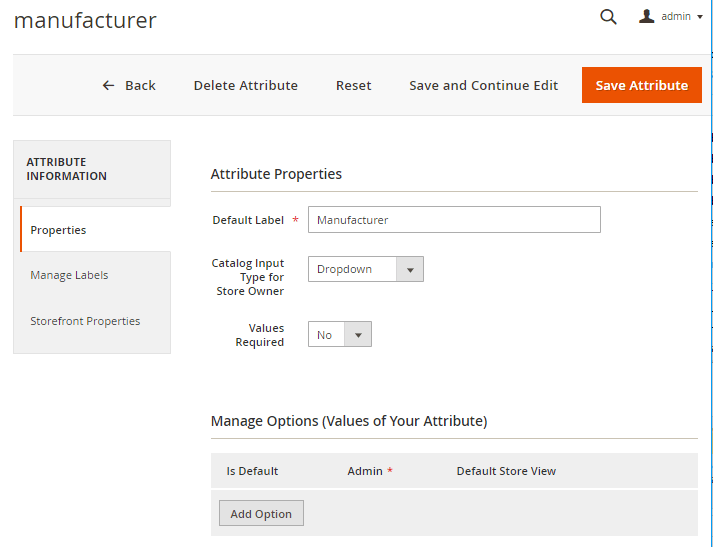The image size is (713, 547).
Task: Reset the attribute form
Action: pyautogui.click(x=353, y=86)
